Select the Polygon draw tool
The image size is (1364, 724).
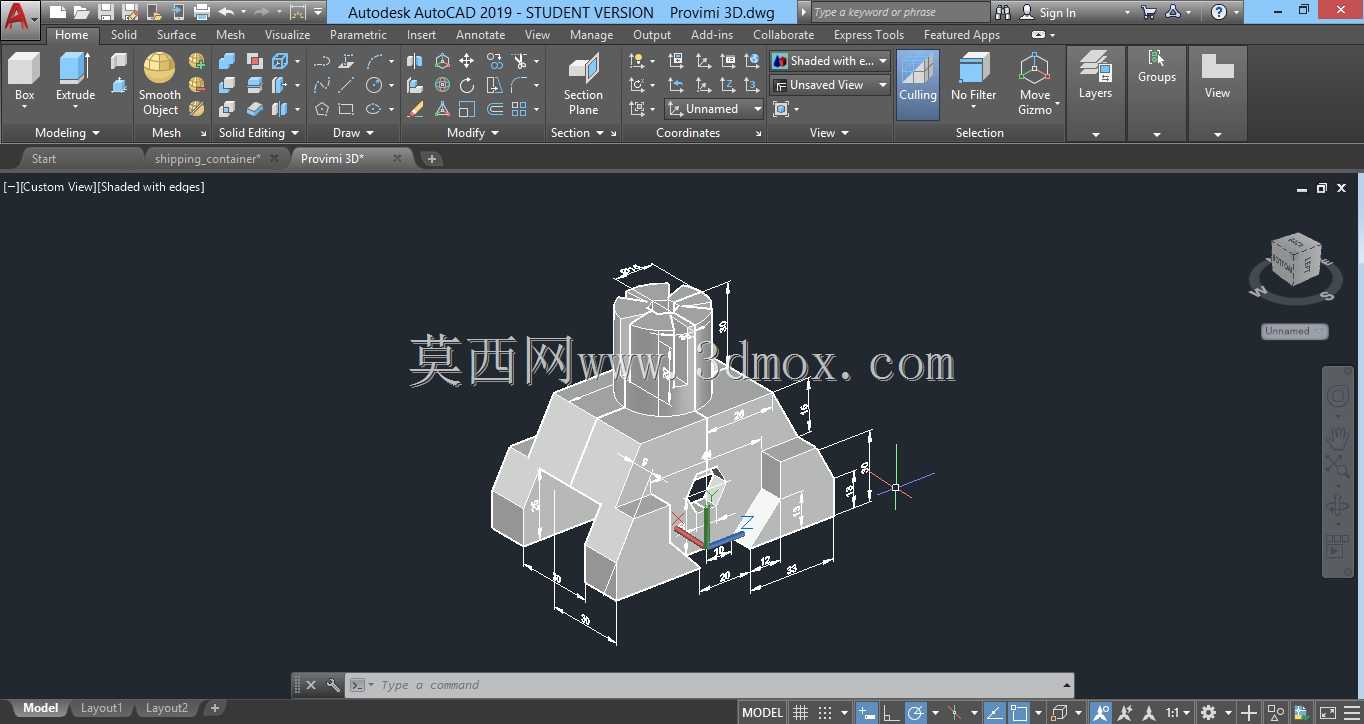pyautogui.click(x=322, y=109)
